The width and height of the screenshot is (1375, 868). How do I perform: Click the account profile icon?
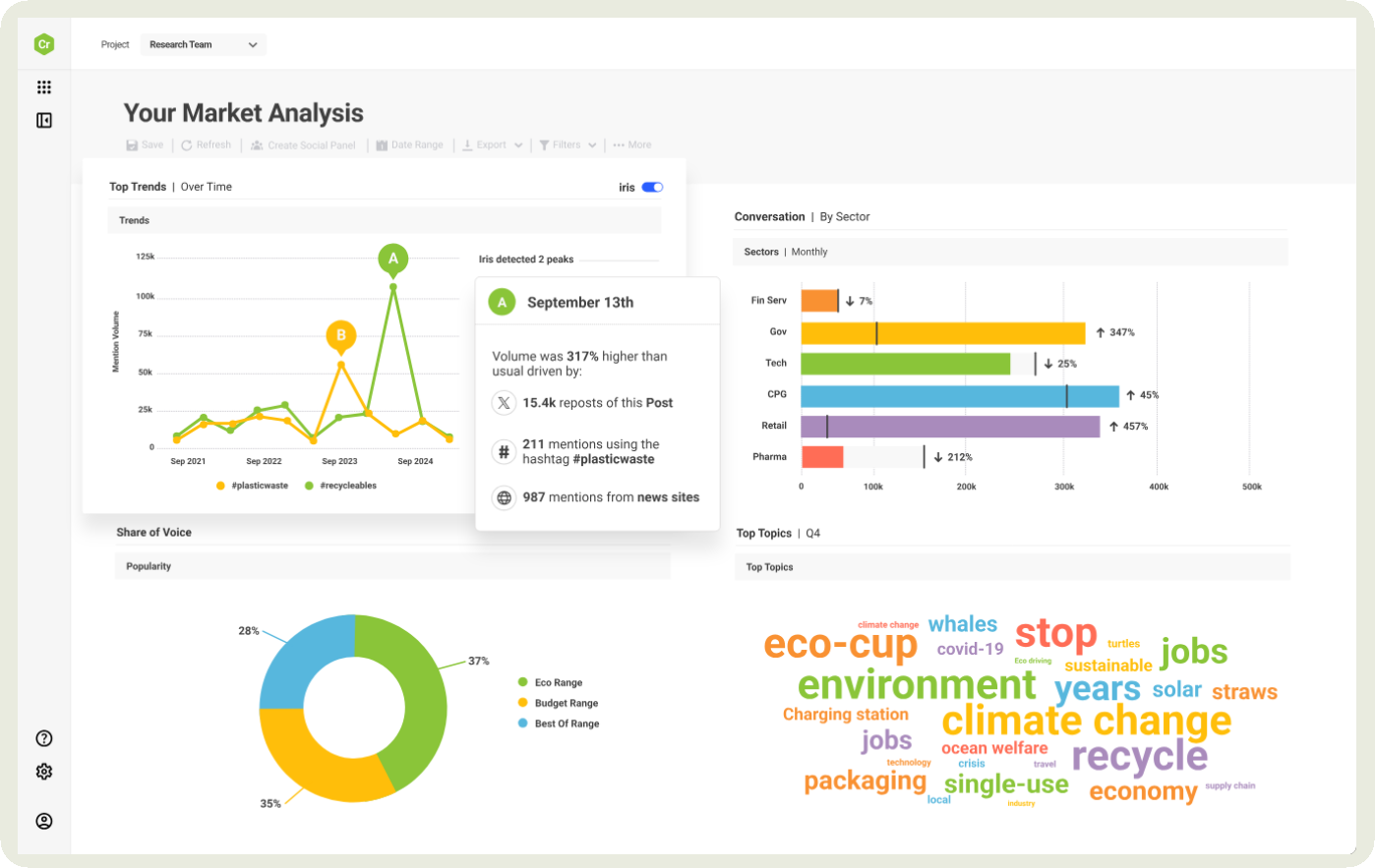coord(43,821)
